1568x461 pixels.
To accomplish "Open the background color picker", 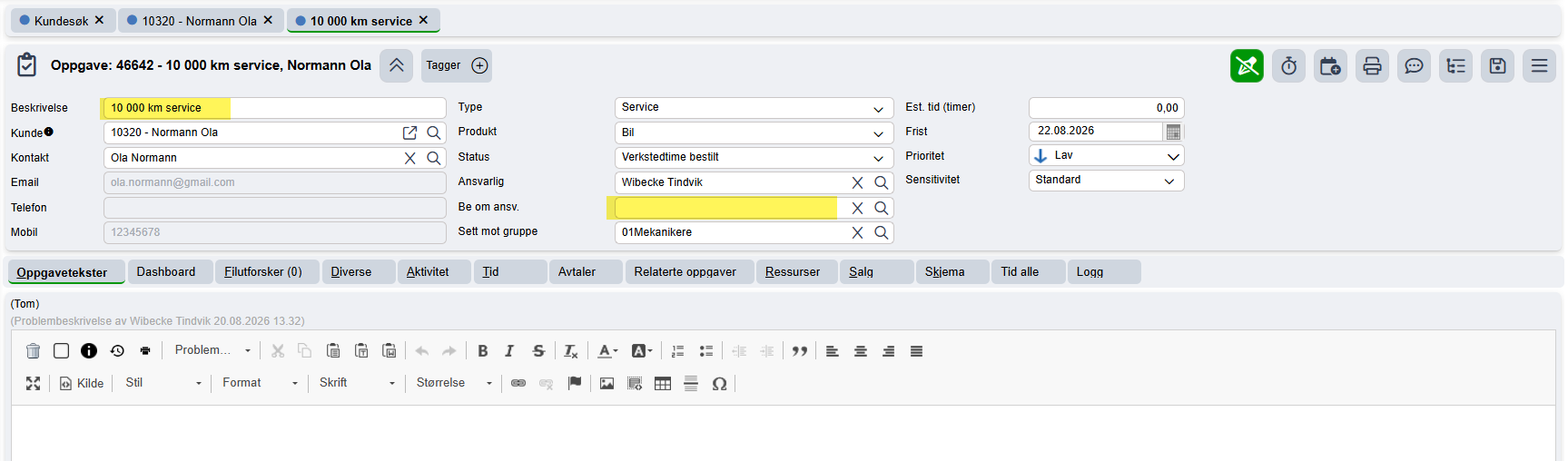I will pyautogui.click(x=642, y=351).
